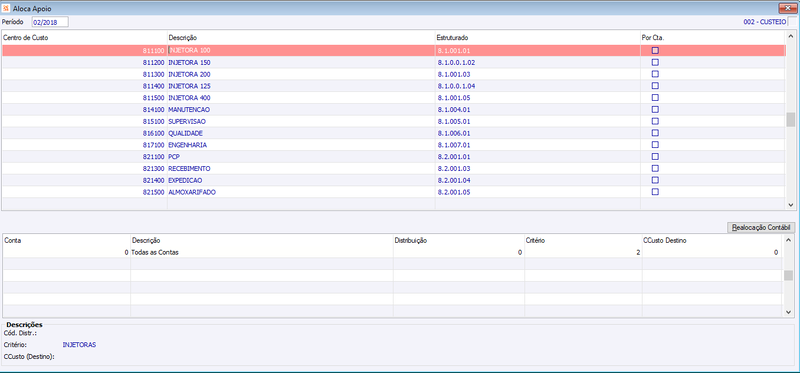Click structured code 8.1.004.01
This screenshot has height=373, width=800.
454,110
